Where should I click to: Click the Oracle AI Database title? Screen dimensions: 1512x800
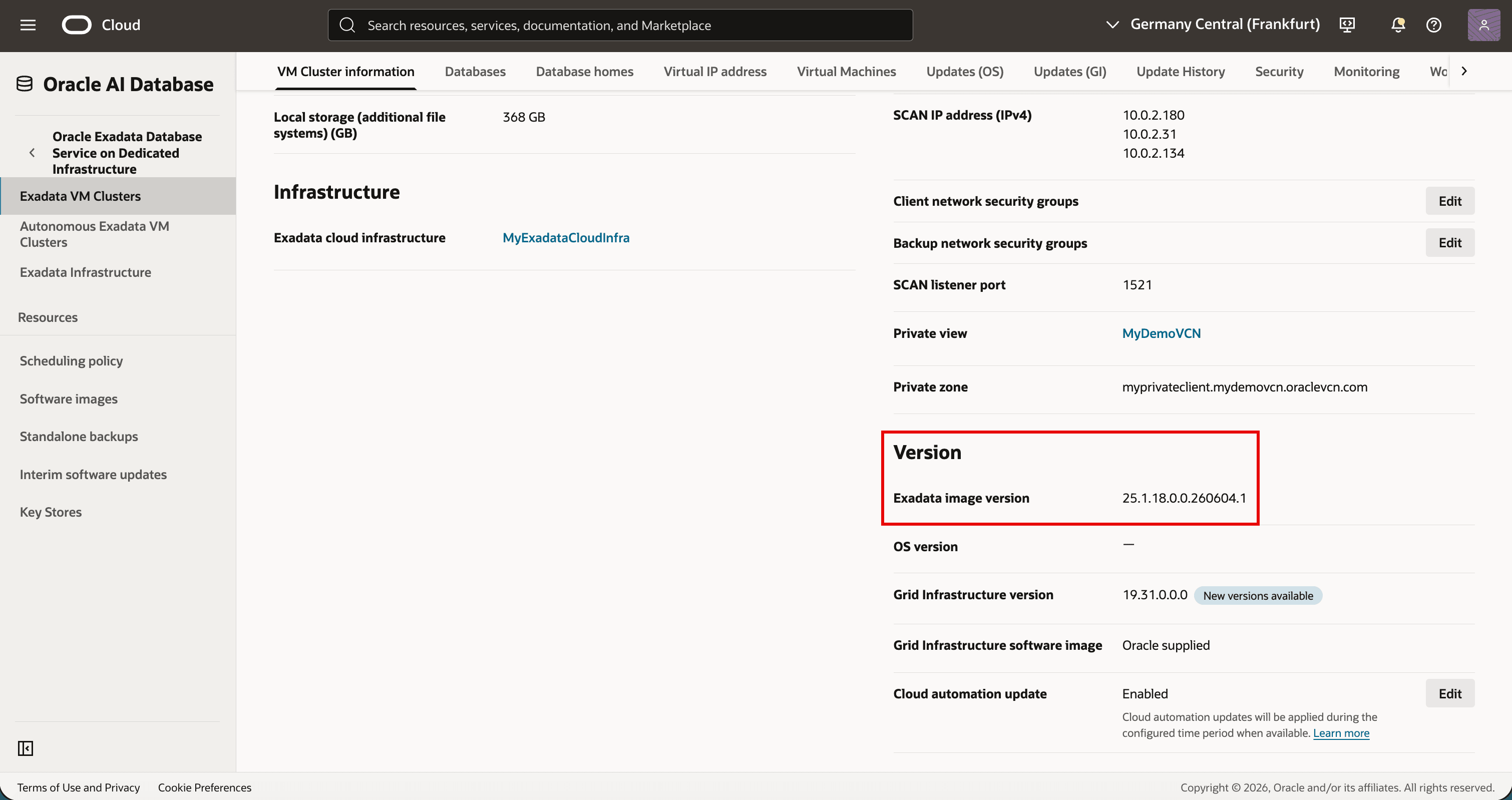(x=128, y=84)
